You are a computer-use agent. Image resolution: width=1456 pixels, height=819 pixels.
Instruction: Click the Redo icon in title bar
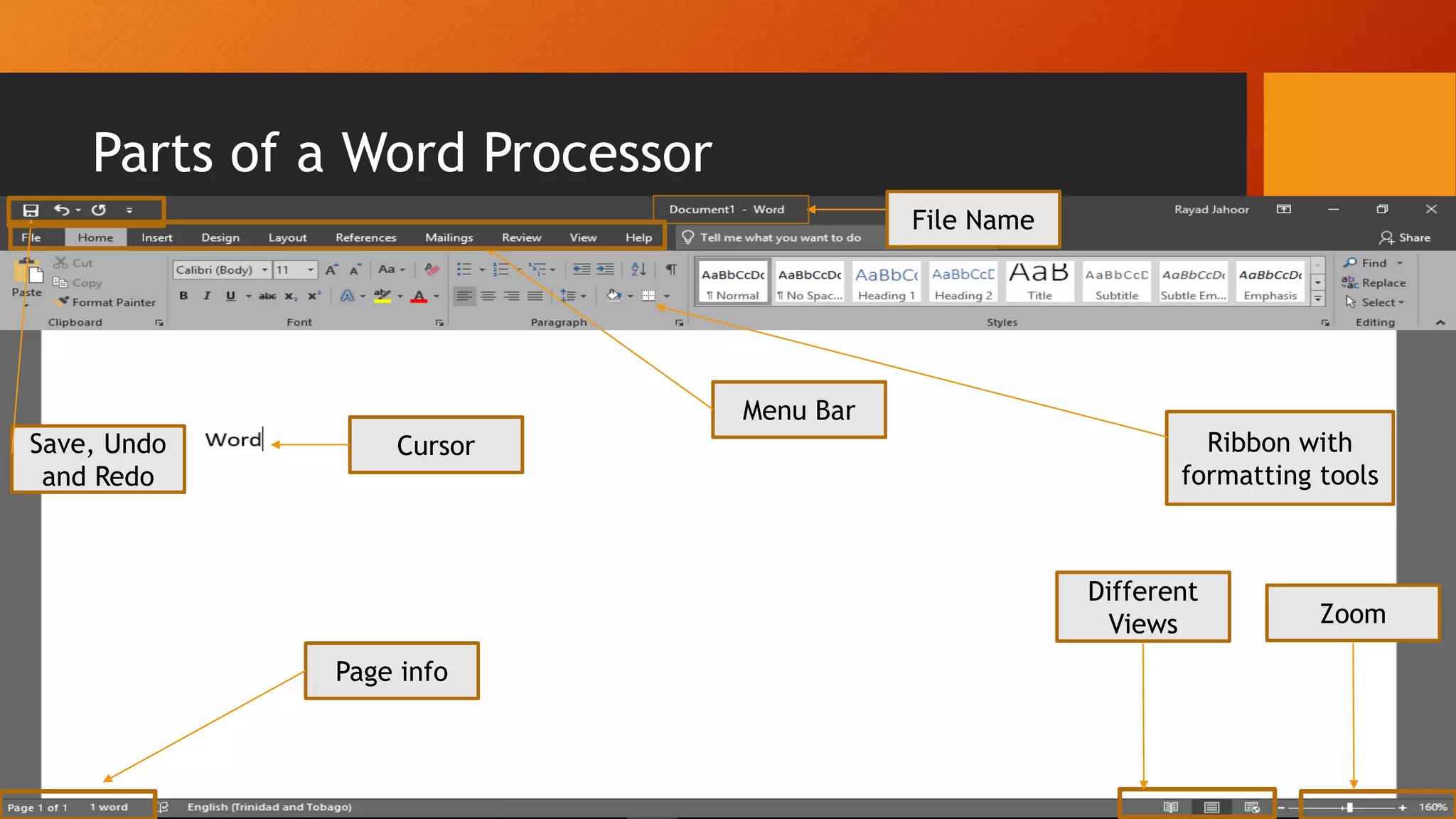coord(99,210)
